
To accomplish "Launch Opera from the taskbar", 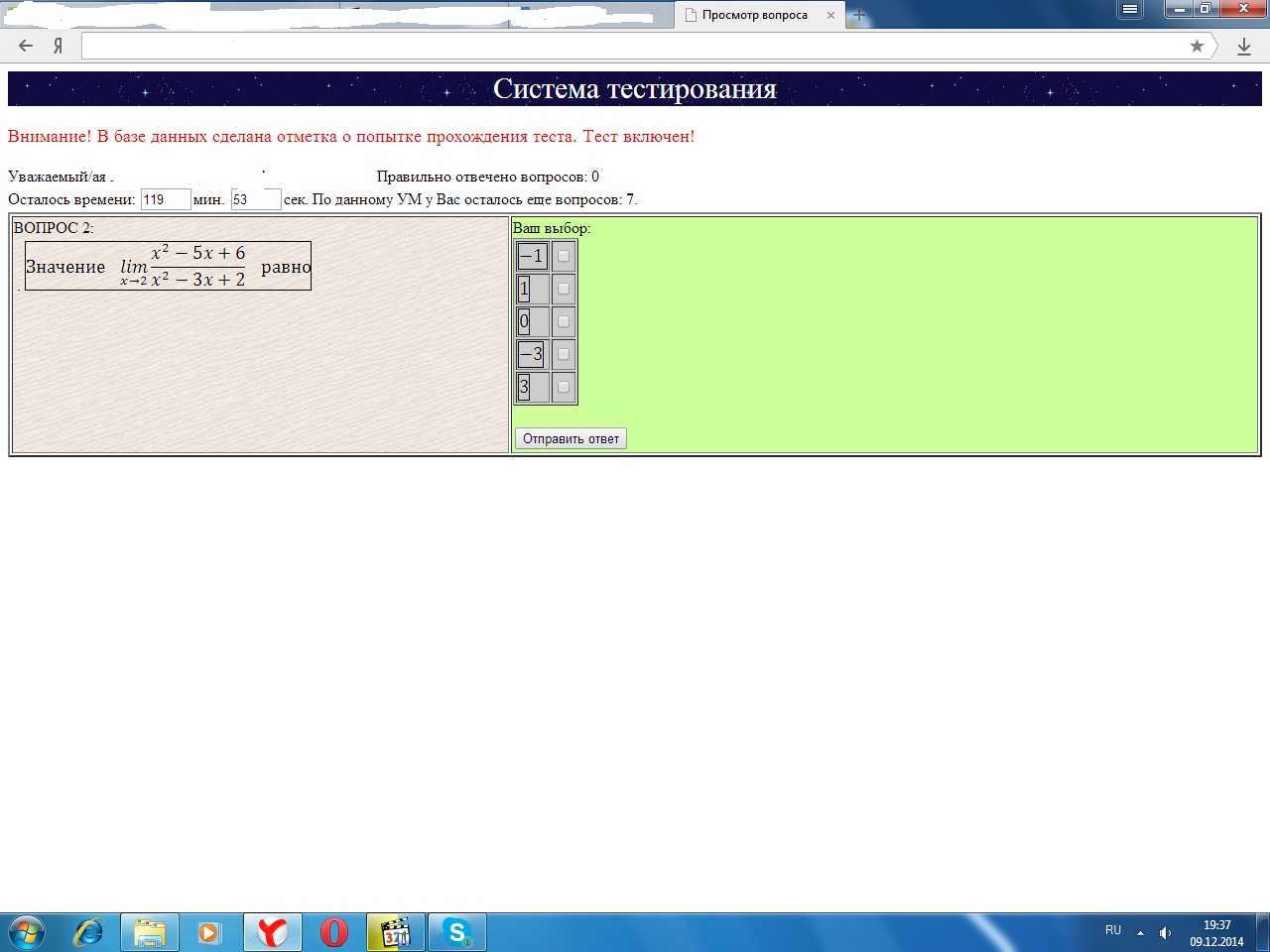I will coord(334,932).
